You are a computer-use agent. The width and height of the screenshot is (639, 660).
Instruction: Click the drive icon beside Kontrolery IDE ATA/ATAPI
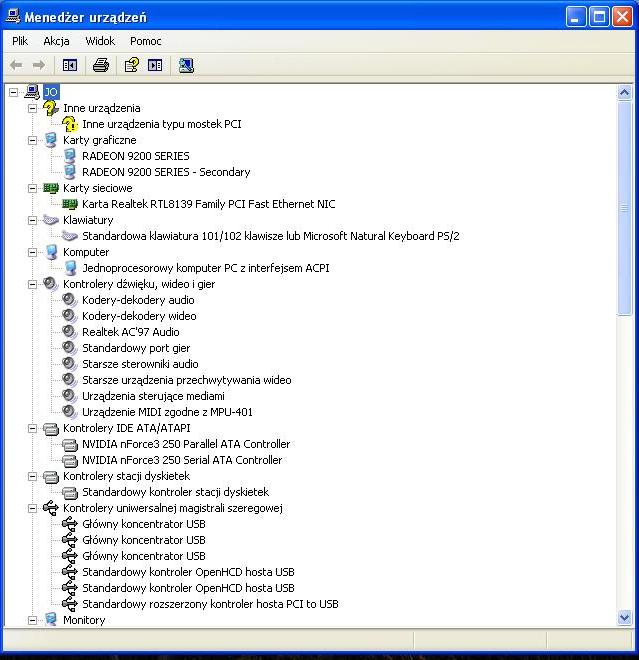(x=51, y=428)
